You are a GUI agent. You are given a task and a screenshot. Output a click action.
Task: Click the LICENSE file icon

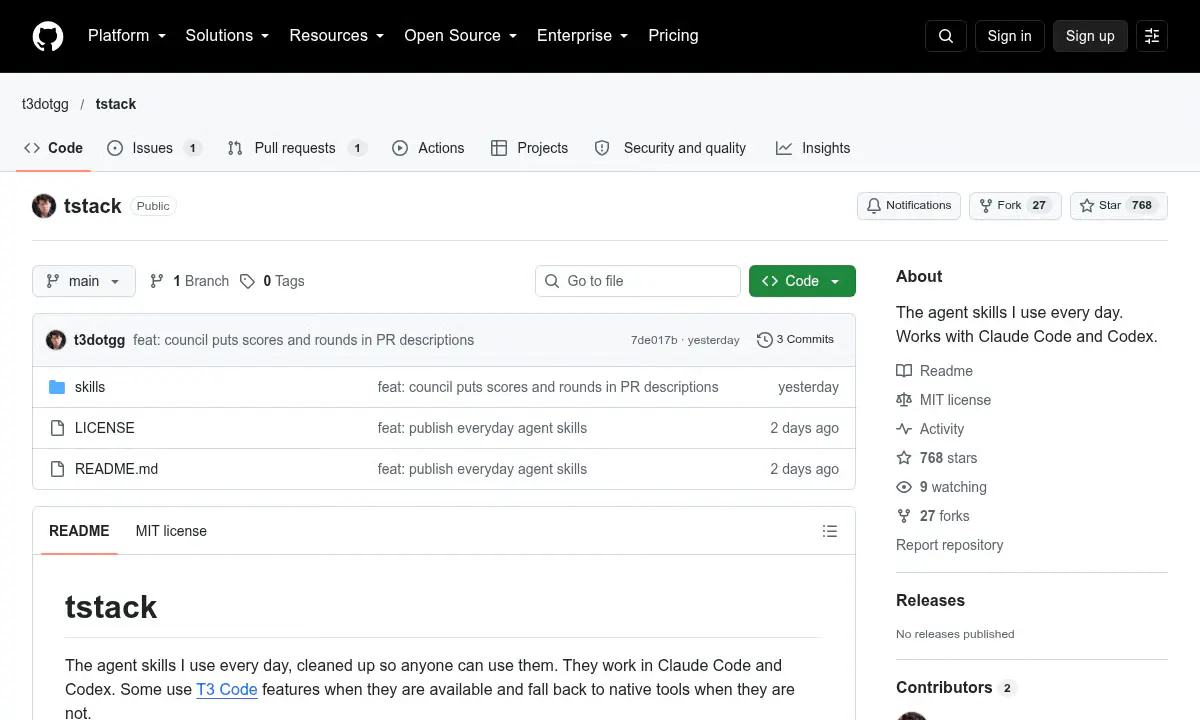(x=57, y=428)
